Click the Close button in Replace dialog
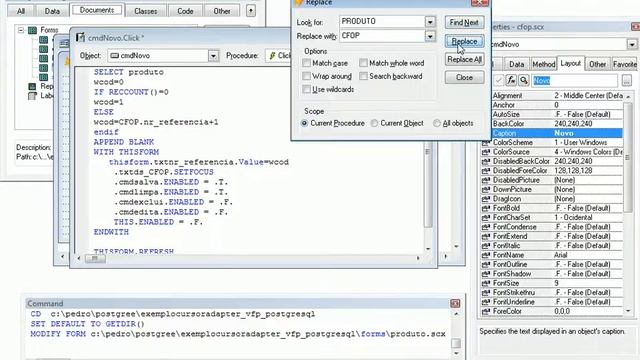This screenshot has width=640, height=360. 464,77
